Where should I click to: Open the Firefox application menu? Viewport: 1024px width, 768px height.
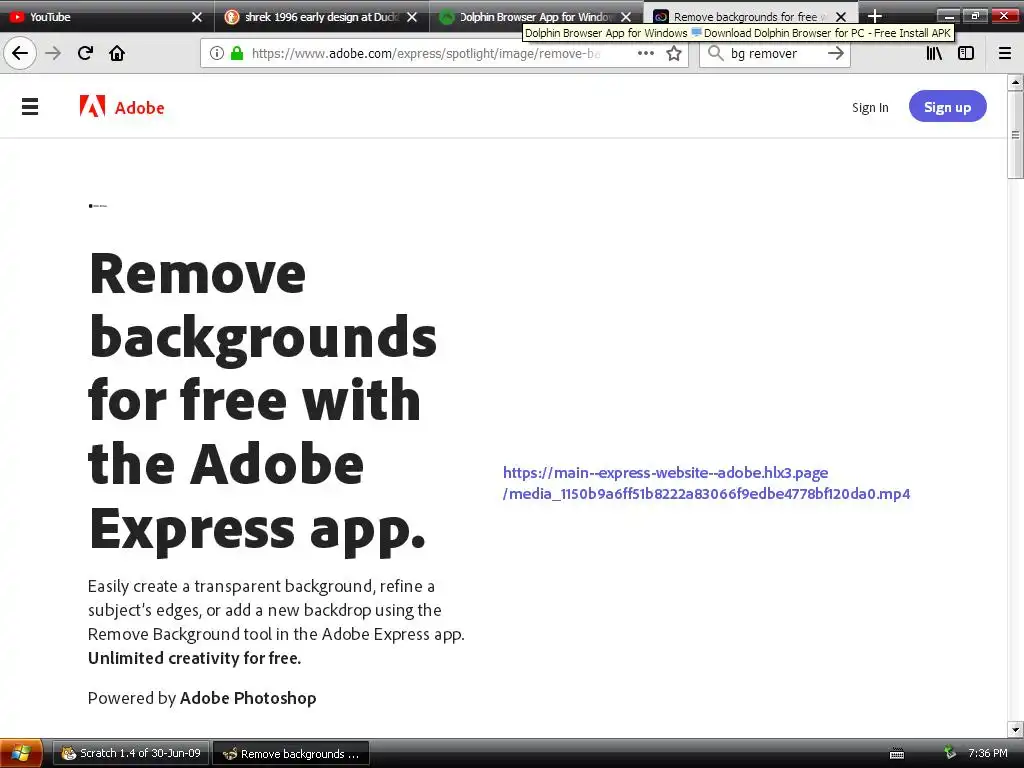click(1005, 53)
